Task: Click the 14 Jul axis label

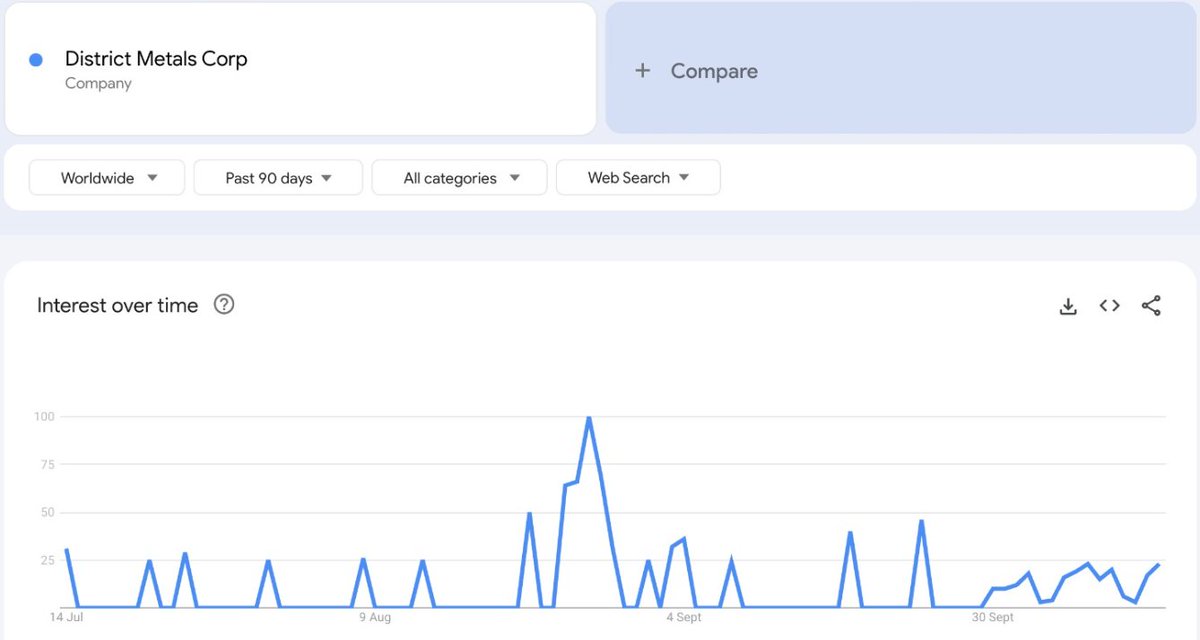Action: point(65,618)
